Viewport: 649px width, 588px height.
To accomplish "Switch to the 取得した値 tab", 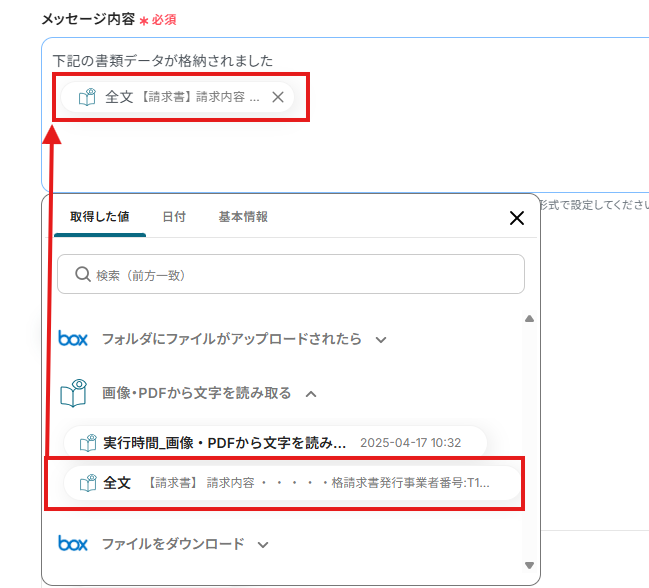I will coord(100,217).
